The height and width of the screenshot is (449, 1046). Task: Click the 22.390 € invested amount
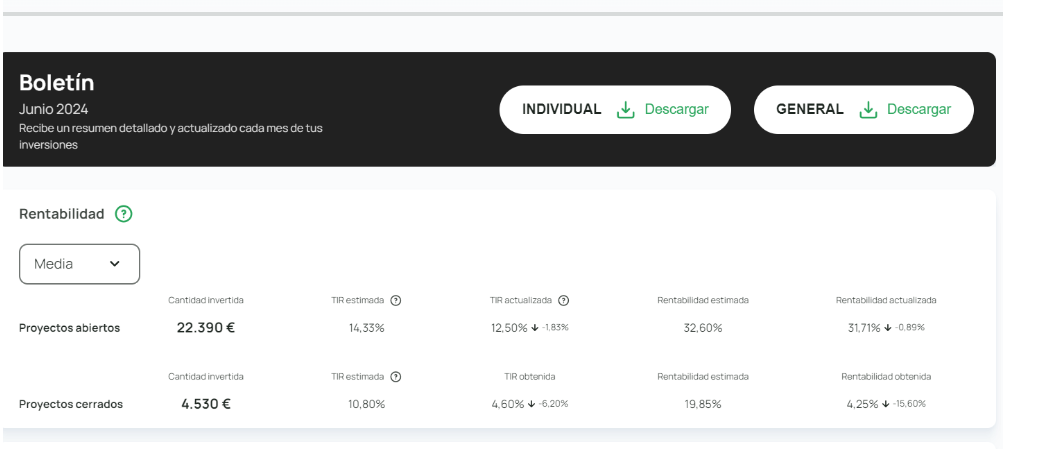pos(206,328)
